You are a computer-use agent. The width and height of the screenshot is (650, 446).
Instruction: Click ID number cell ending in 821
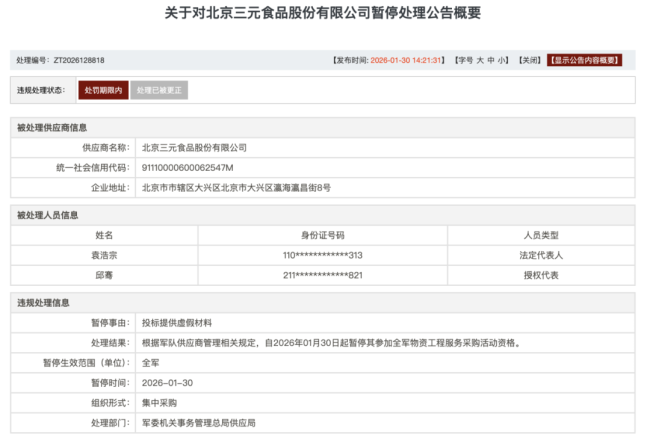pos(323,275)
